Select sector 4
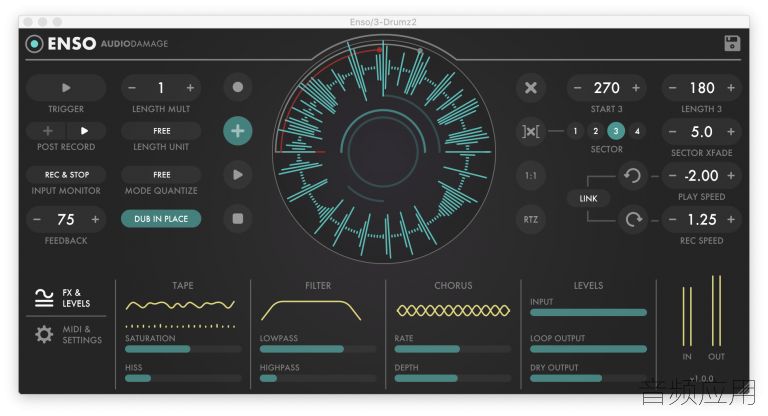768x416 pixels. [637, 131]
